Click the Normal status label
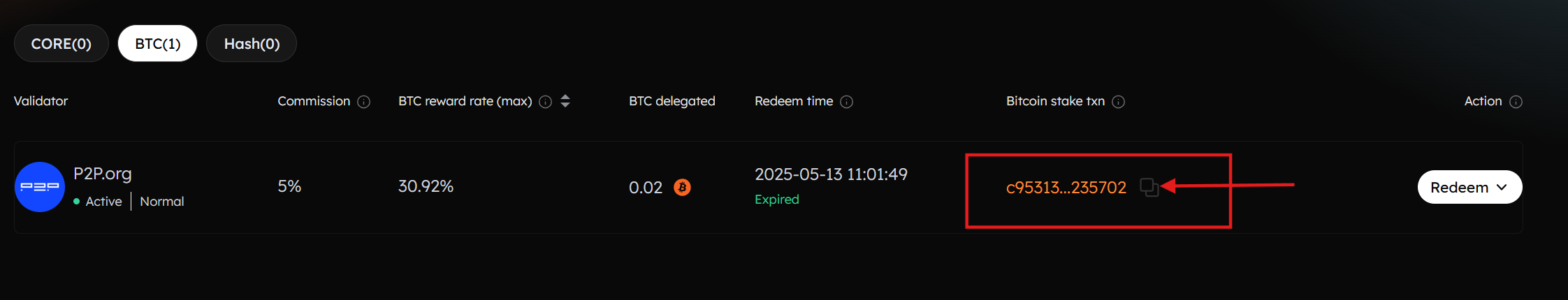The height and width of the screenshot is (300, 1568). (162, 202)
